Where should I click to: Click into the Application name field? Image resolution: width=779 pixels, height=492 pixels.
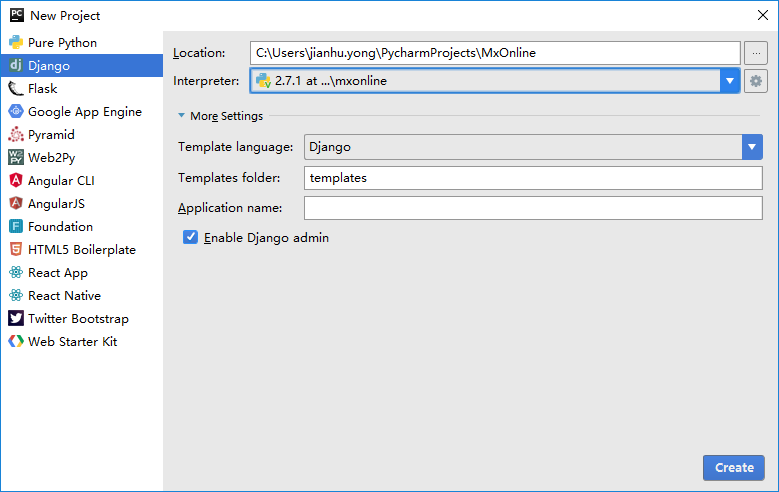[x=533, y=208]
